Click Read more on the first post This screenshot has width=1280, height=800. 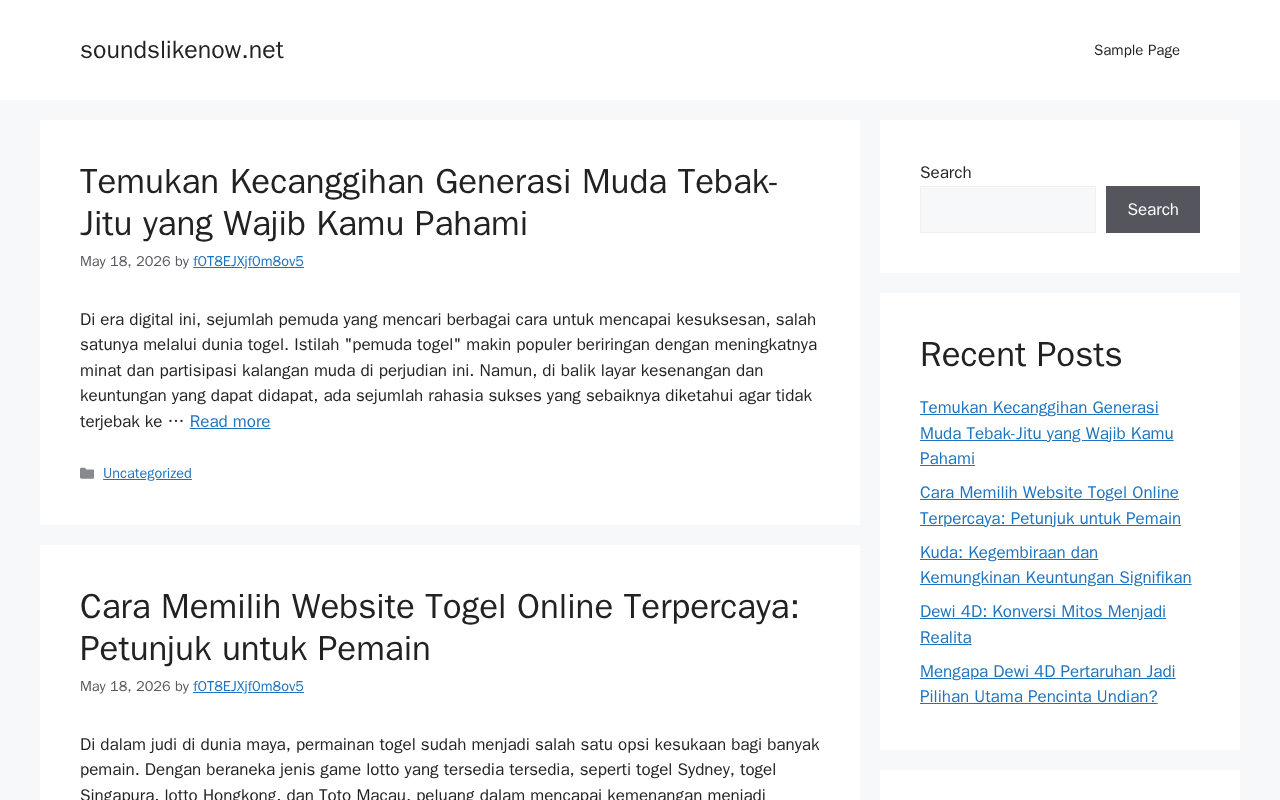point(230,421)
